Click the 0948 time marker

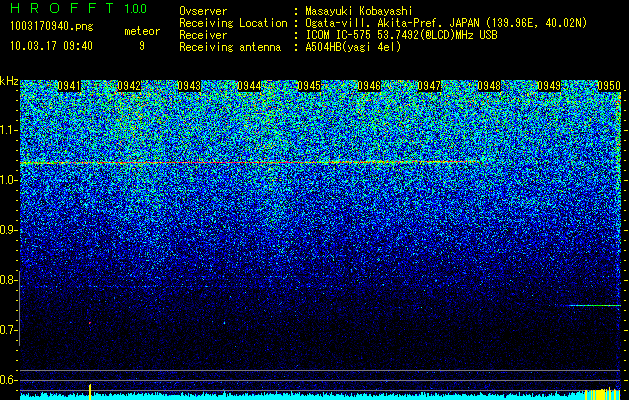click(x=489, y=86)
